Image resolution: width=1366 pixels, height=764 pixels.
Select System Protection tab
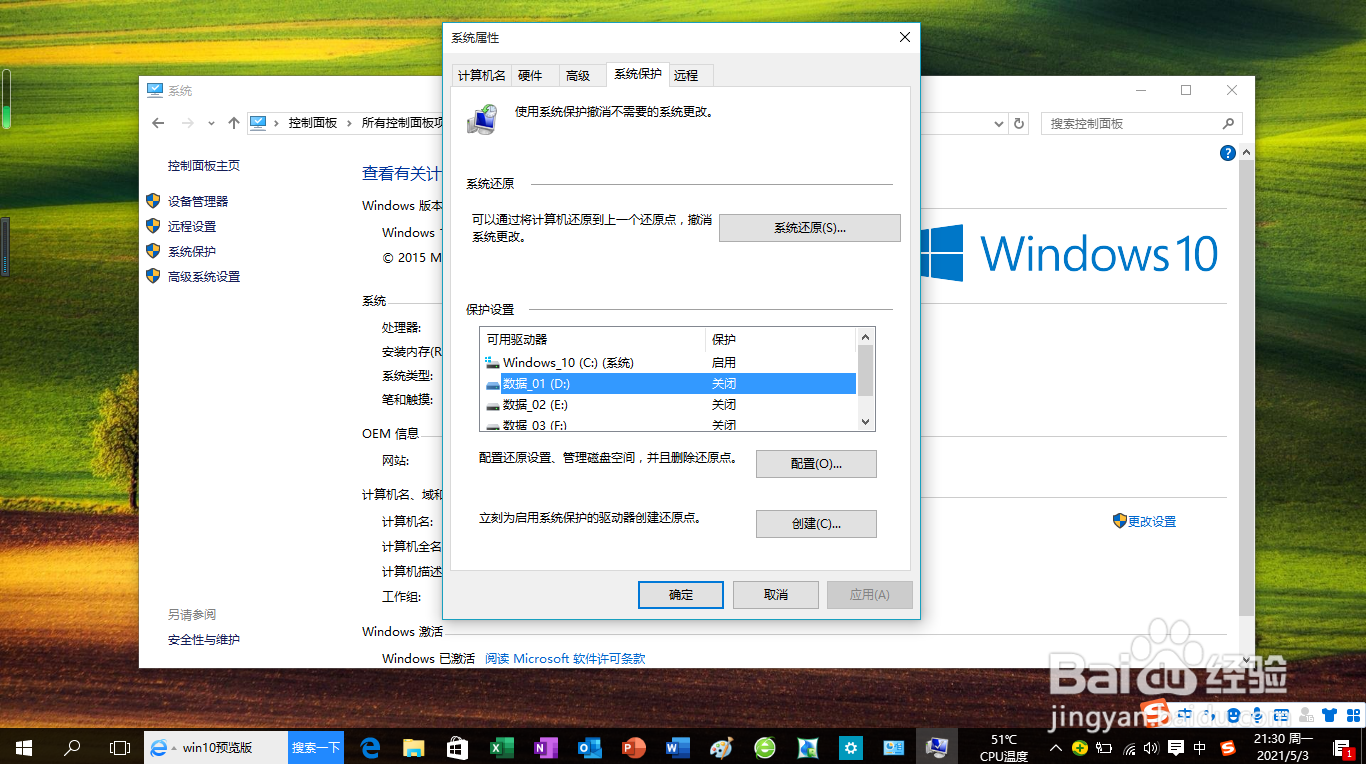(x=638, y=74)
